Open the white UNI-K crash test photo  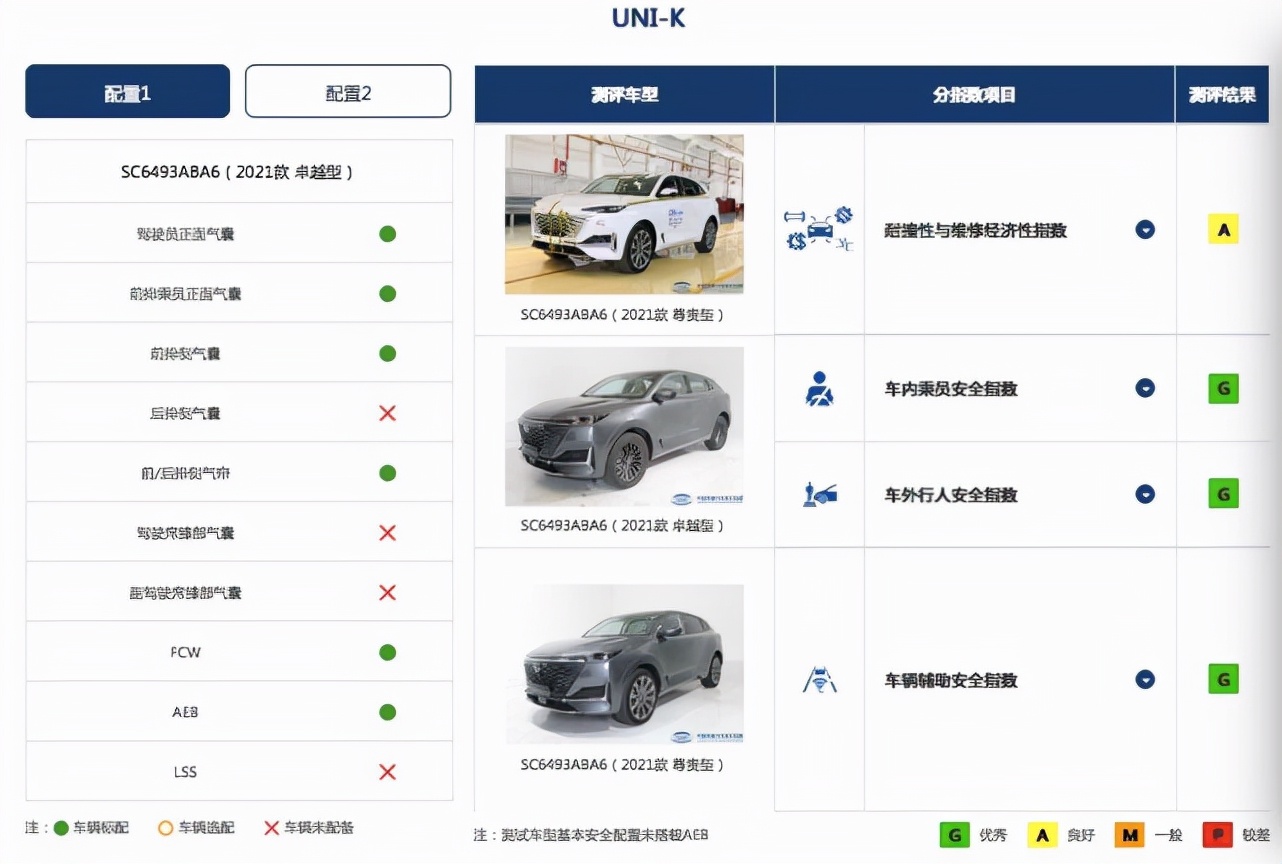tap(624, 214)
